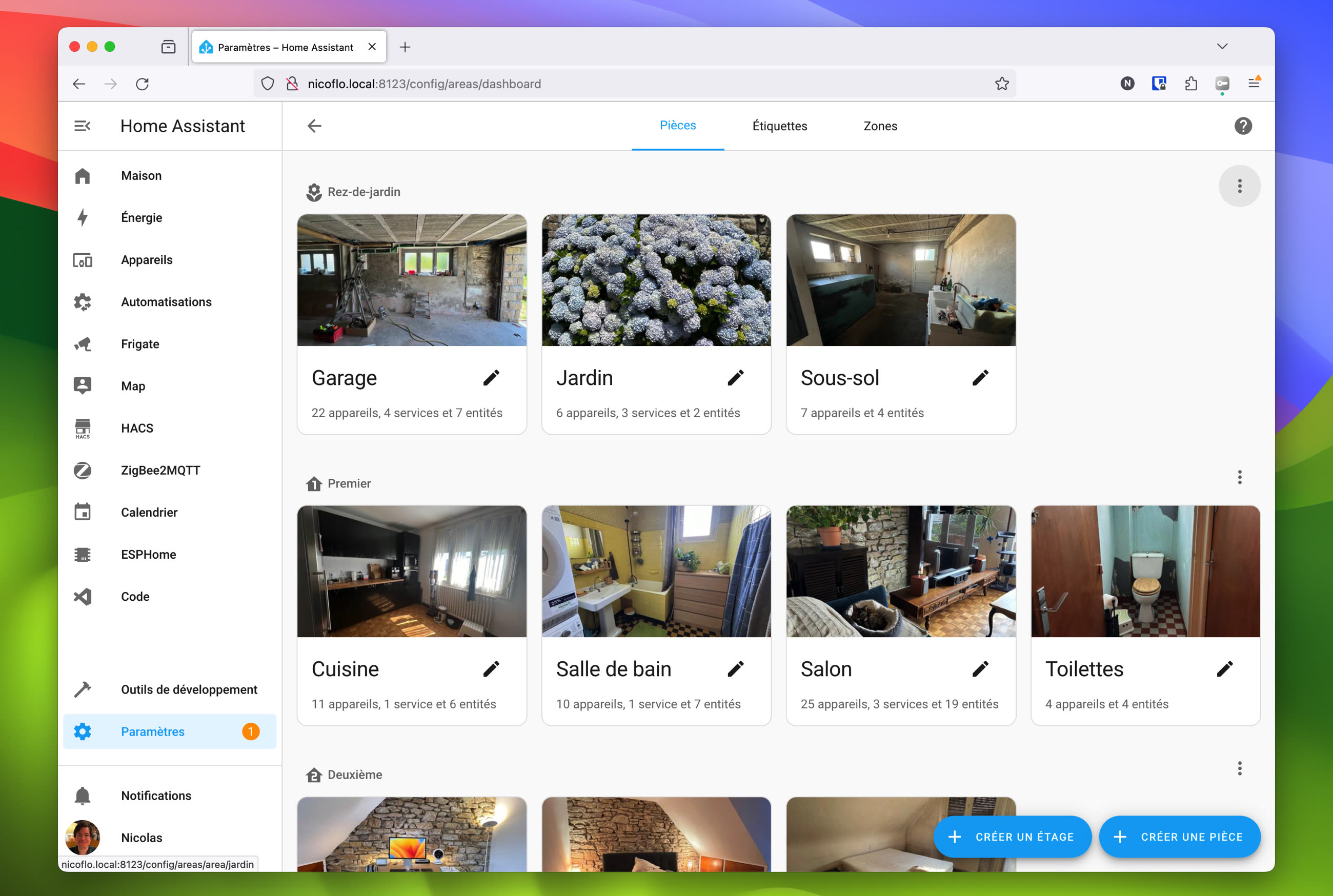Open the Calendrier sidebar item
Image resolution: width=1333 pixels, height=896 pixels.
coord(149,512)
